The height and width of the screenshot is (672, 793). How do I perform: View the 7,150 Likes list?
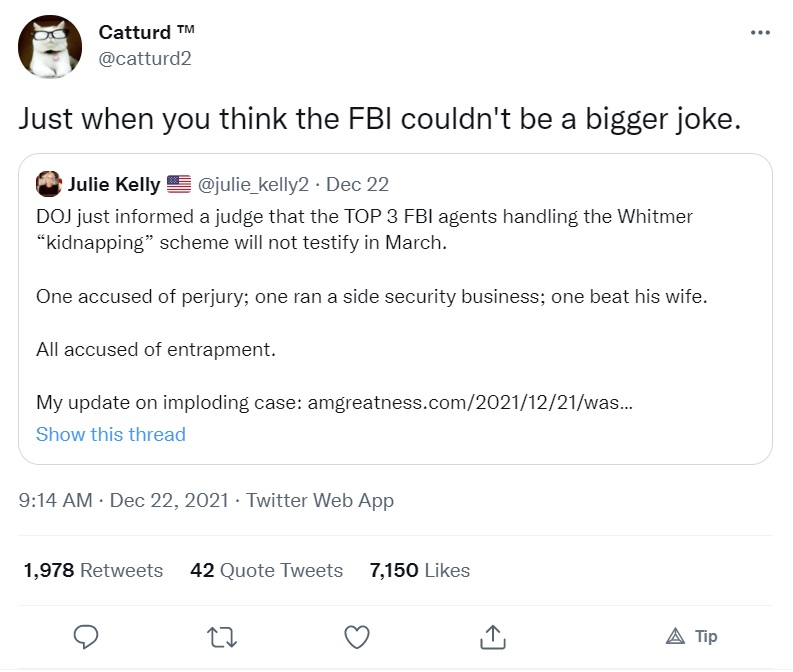419,570
